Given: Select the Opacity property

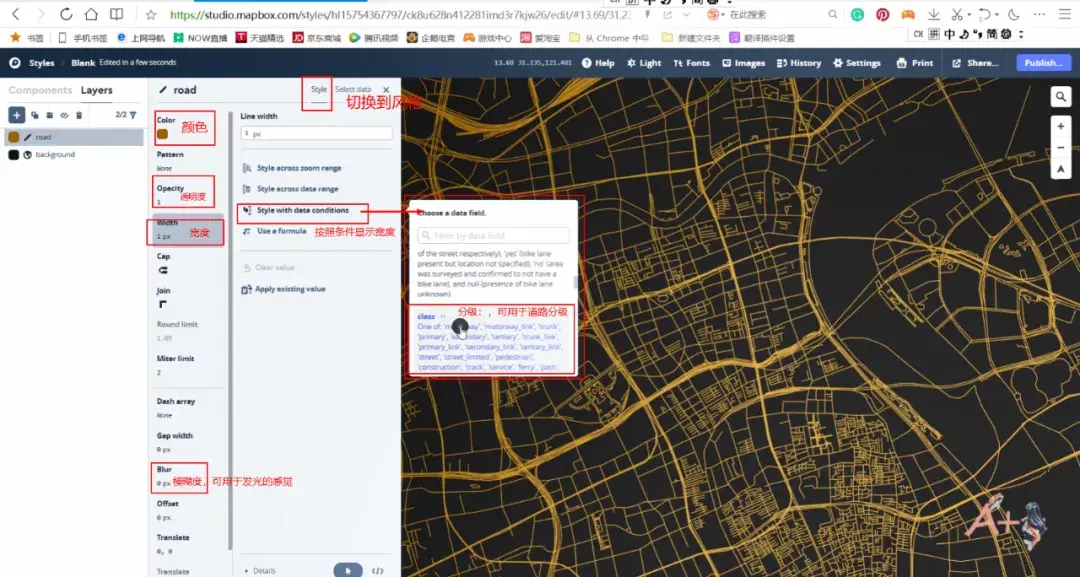Looking at the screenshot, I should 189,194.
